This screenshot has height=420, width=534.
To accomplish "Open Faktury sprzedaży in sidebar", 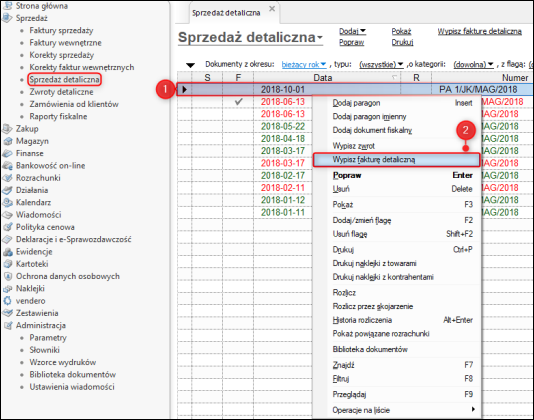I will [x=61, y=30].
